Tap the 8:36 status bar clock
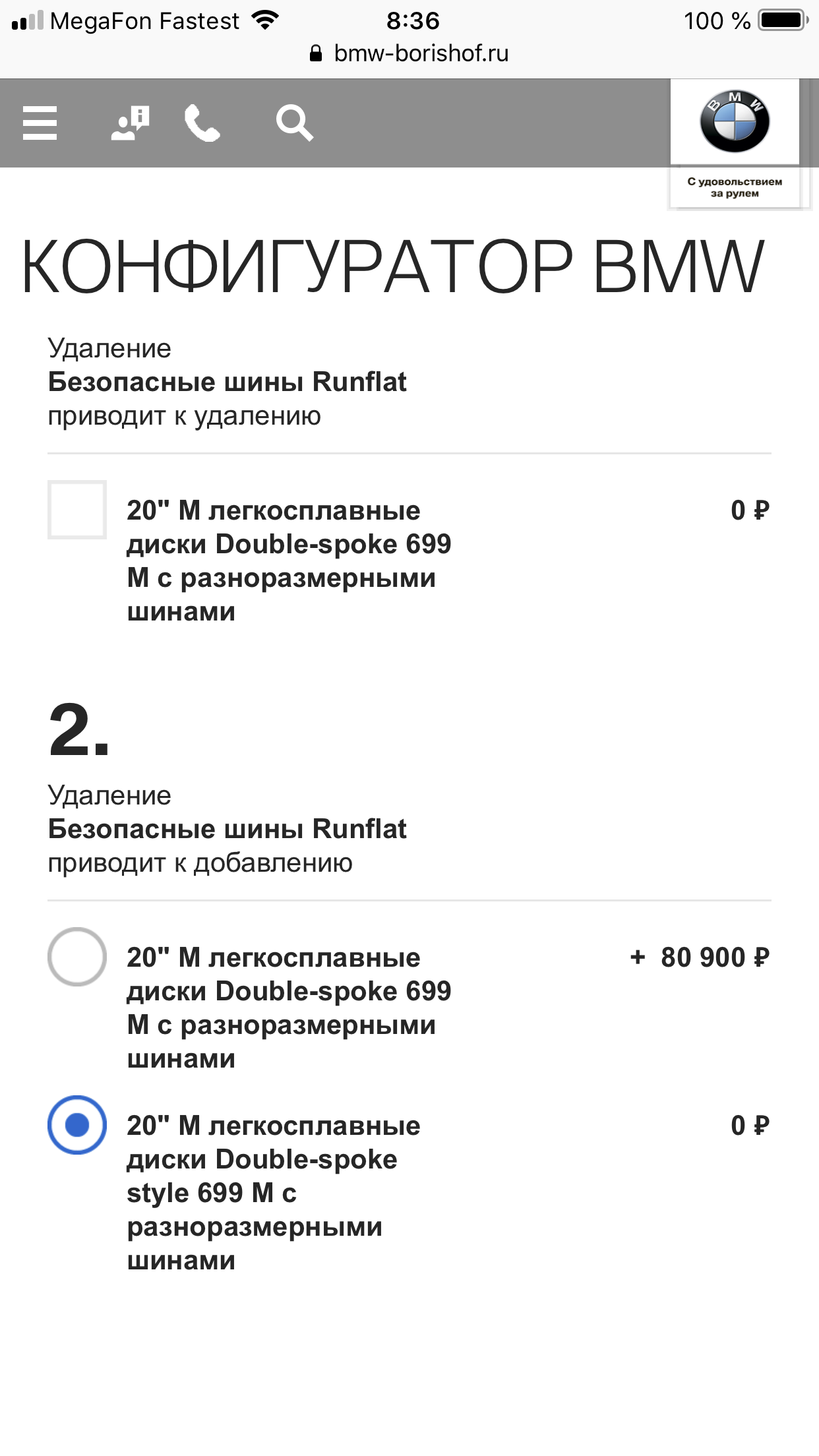The height and width of the screenshot is (1456, 819). (x=413, y=21)
